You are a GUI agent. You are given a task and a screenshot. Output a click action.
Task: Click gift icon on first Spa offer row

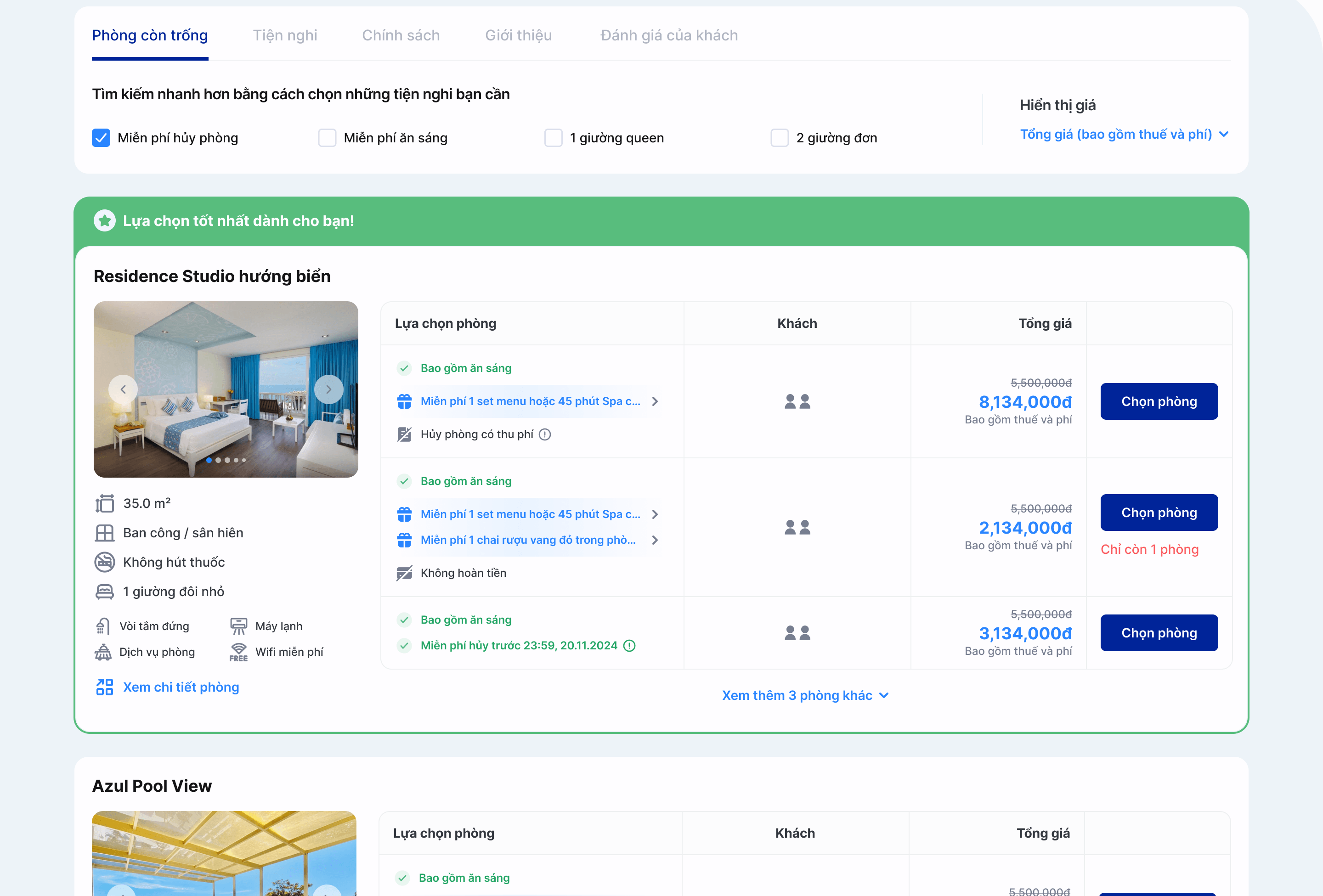click(x=404, y=401)
